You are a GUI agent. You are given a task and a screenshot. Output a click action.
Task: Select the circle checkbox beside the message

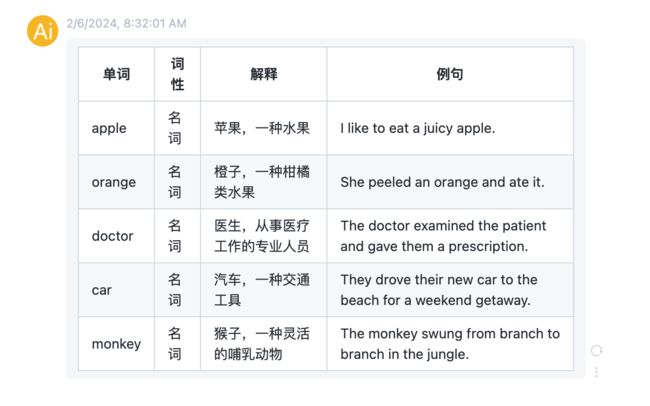596,350
